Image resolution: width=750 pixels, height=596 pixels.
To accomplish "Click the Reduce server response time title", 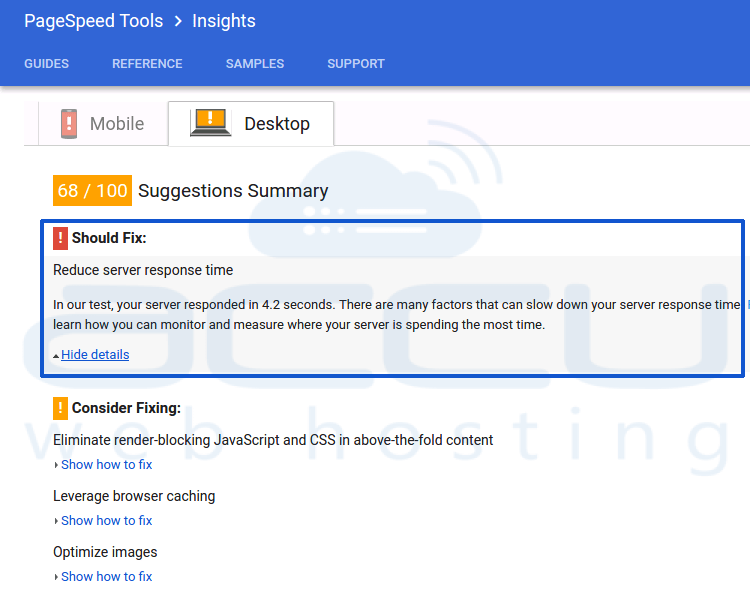I will click(143, 270).
